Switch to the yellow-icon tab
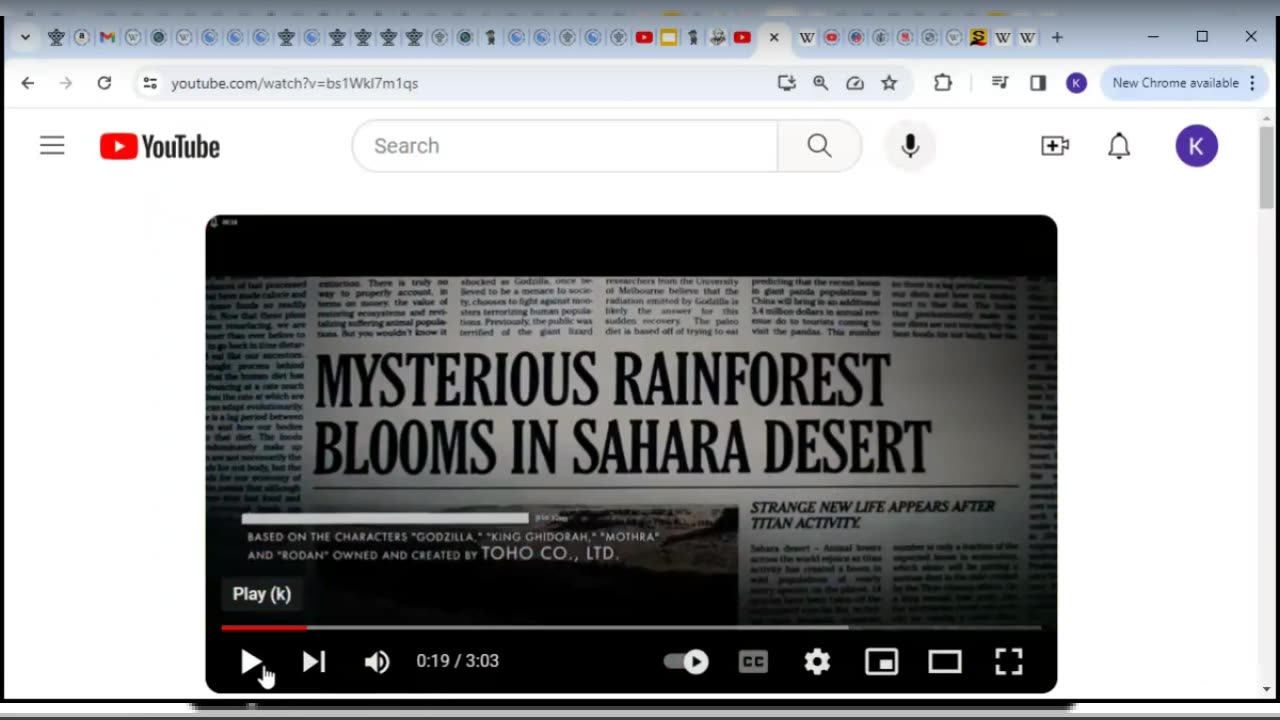This screenshot has height=720, width=1280. tap(668, 37)
